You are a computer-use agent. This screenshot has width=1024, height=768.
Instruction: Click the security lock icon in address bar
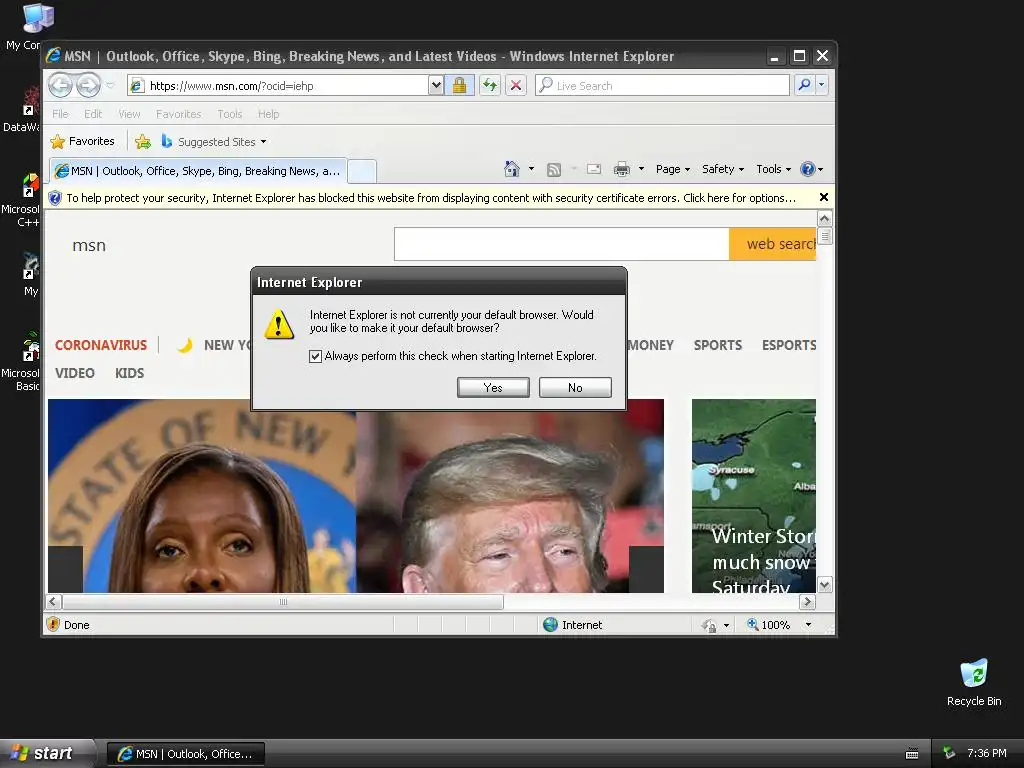click(x=460, y=85)
